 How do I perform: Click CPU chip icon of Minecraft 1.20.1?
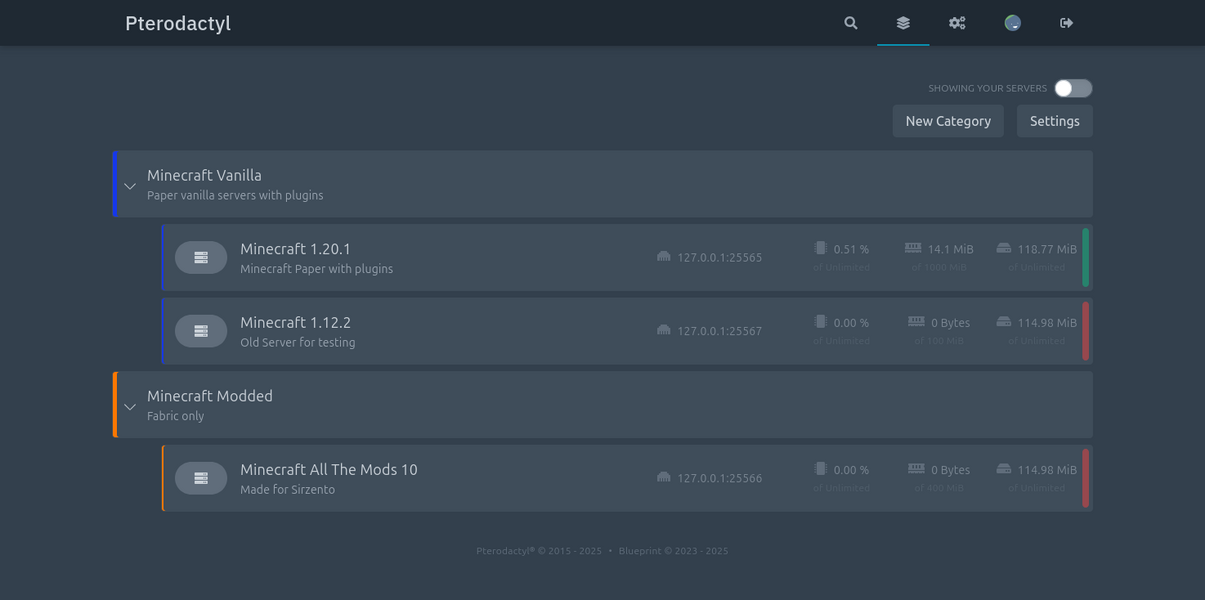click(820, 248)
